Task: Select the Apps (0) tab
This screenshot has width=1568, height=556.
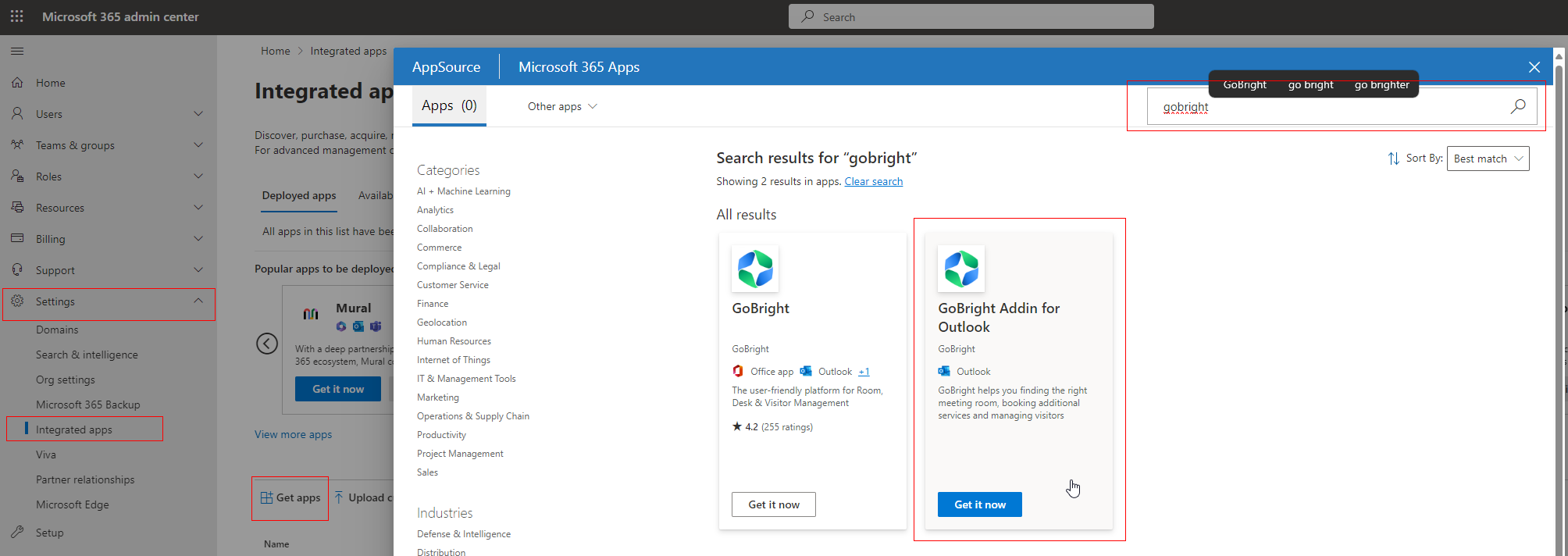Action: [449, 105]
